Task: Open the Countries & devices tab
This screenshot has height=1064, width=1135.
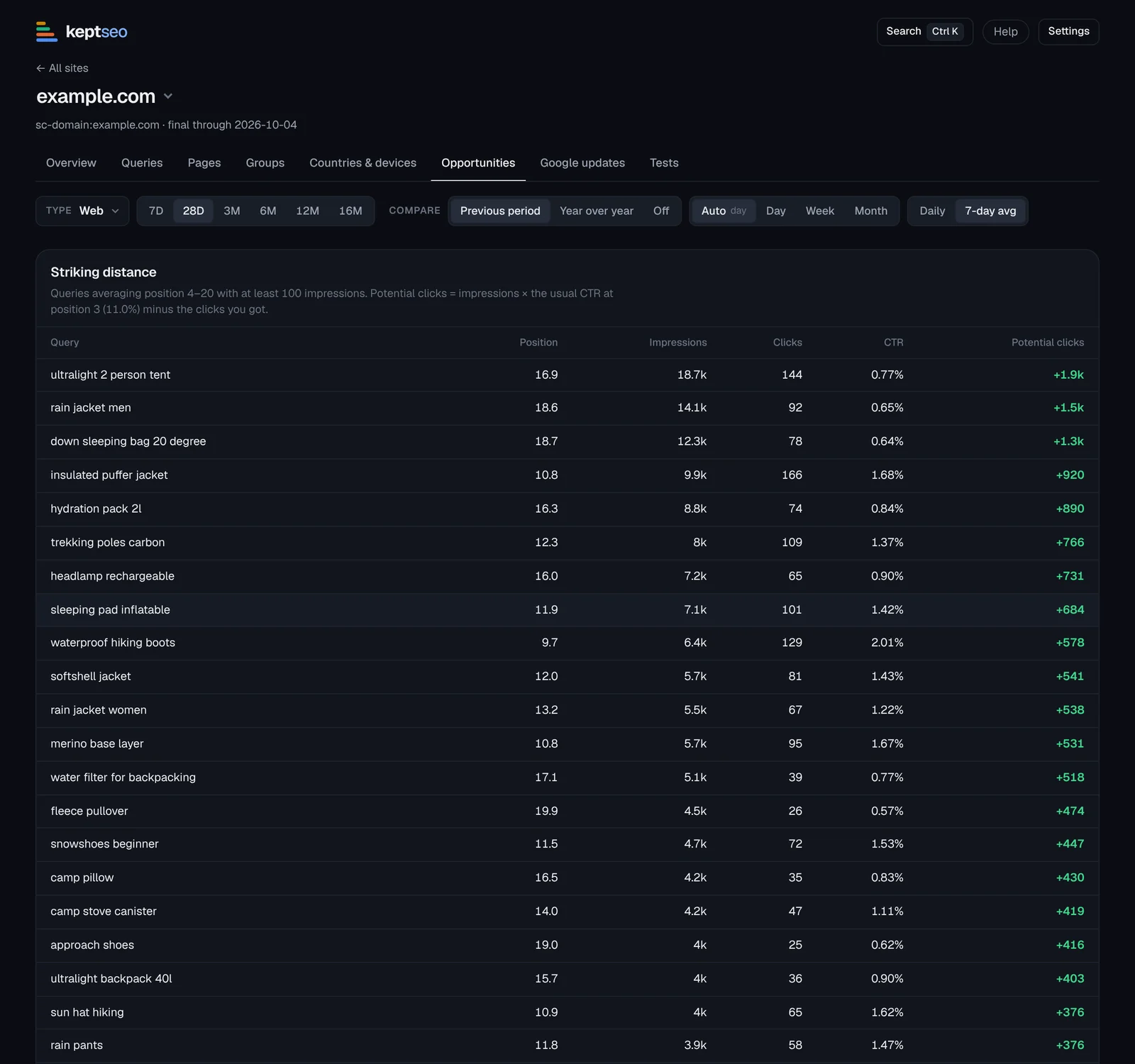Action: tap(363, 163)
